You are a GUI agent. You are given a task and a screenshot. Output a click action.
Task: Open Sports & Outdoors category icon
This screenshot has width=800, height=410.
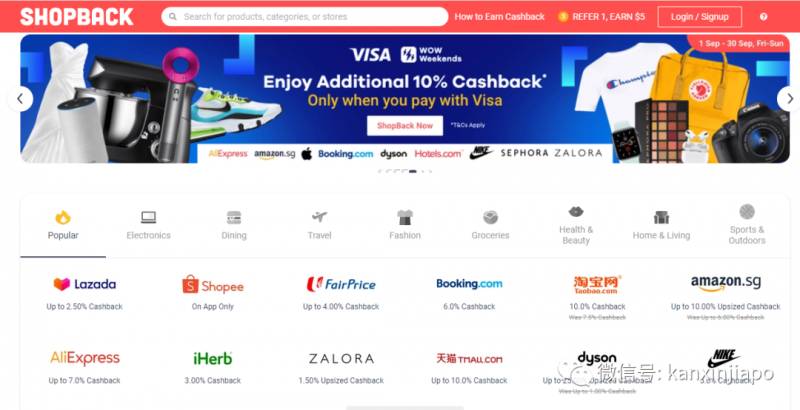click(747, 212)
